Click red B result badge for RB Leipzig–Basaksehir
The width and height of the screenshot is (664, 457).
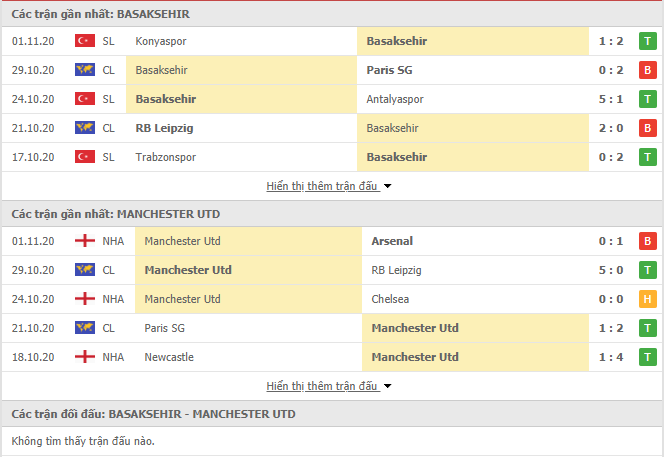647,128
